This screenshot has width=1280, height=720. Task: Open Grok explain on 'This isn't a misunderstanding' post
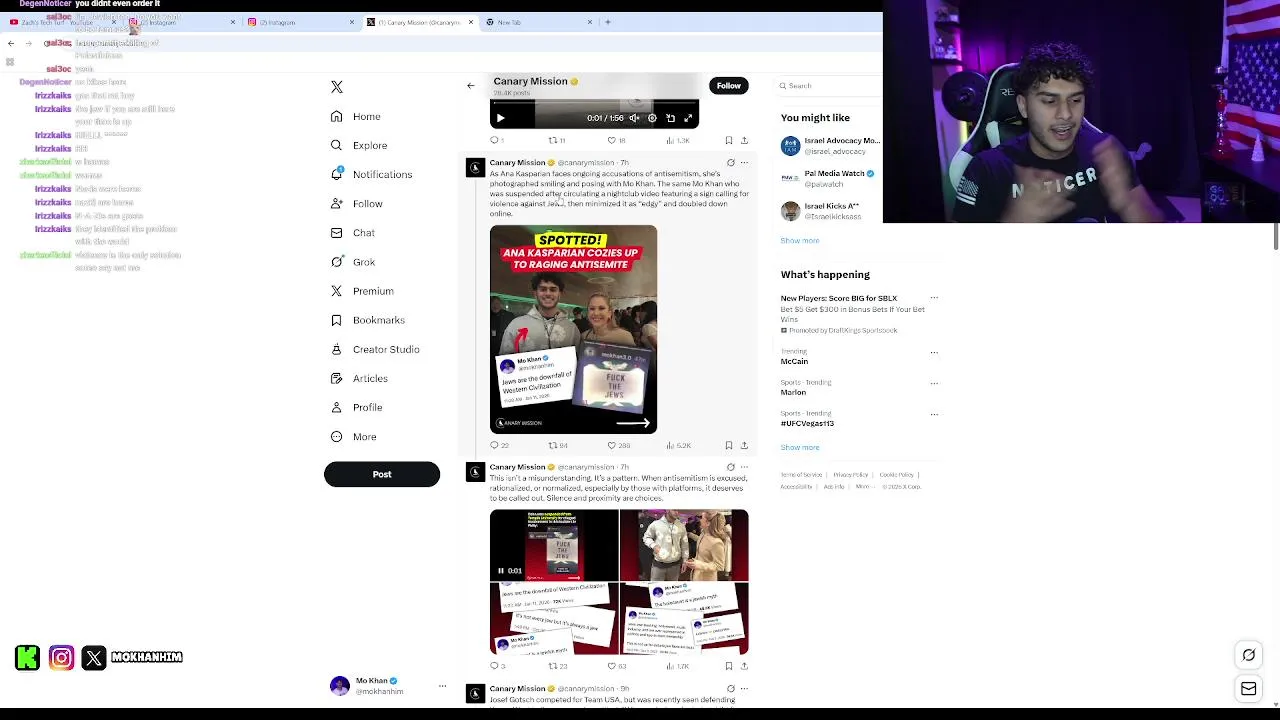[730, 467]
